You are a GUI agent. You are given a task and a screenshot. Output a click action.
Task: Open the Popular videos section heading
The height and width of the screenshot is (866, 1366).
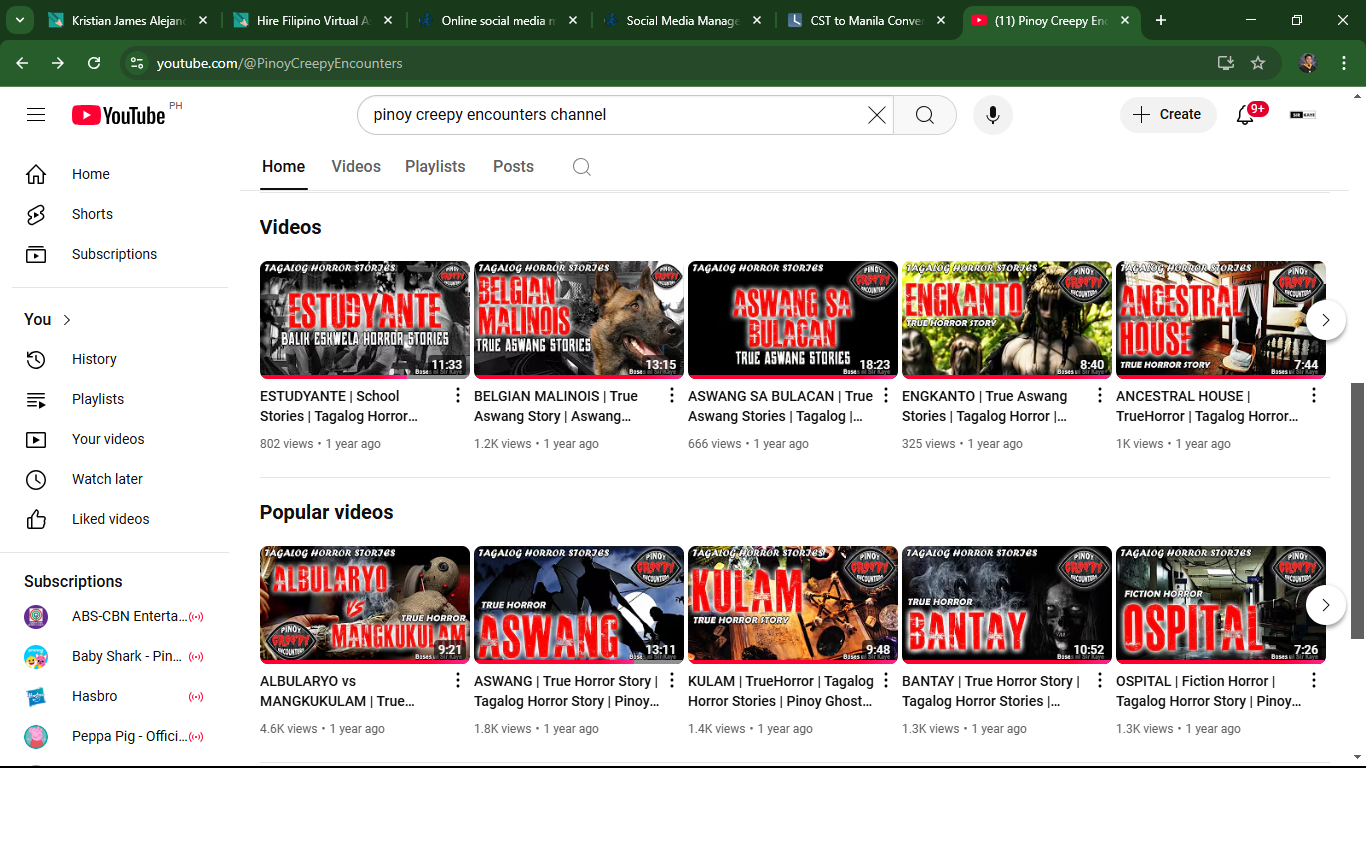pyautogui.click(x=327, y=512)
